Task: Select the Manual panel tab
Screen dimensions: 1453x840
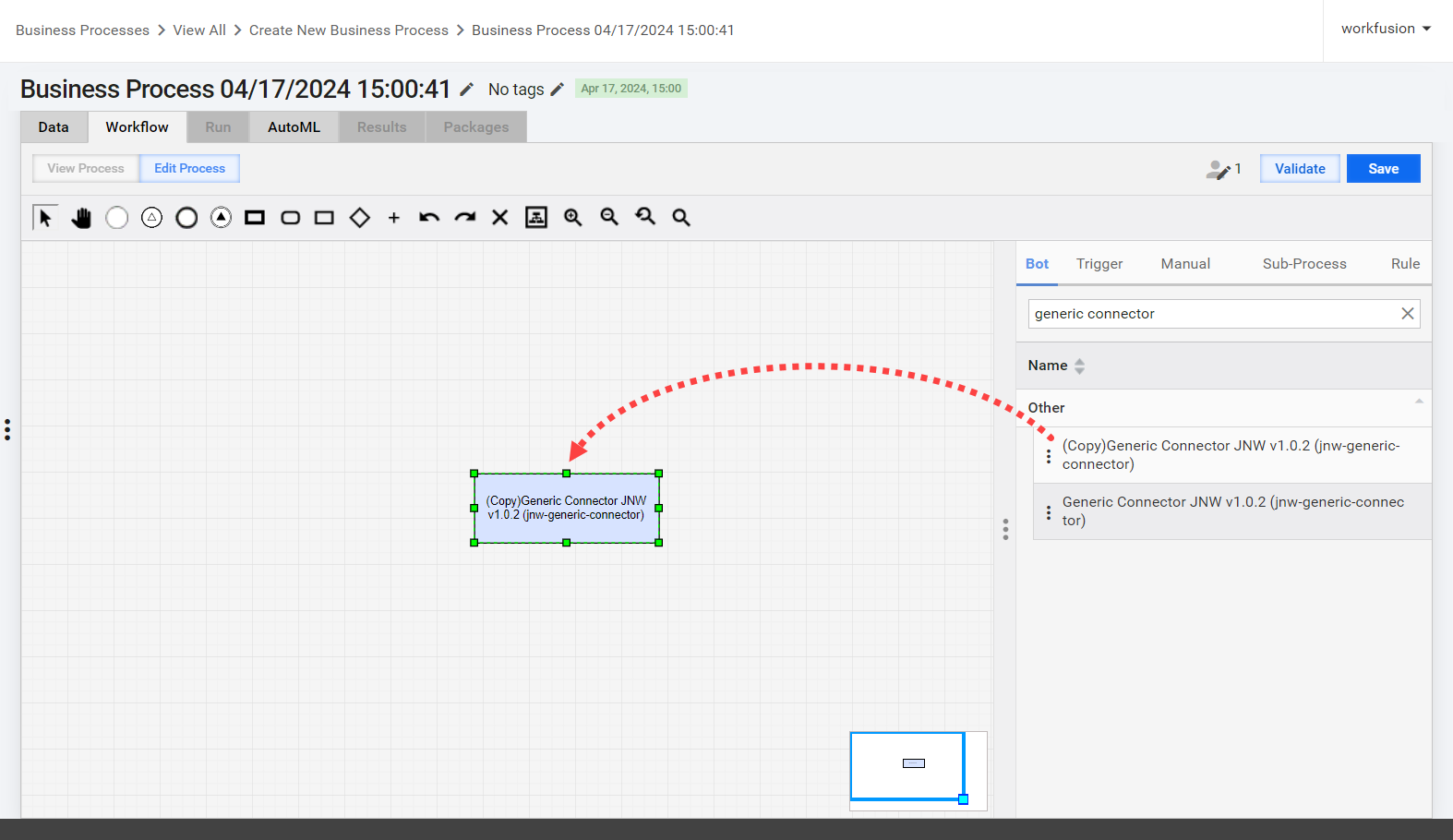Action: click(1186, 264)
